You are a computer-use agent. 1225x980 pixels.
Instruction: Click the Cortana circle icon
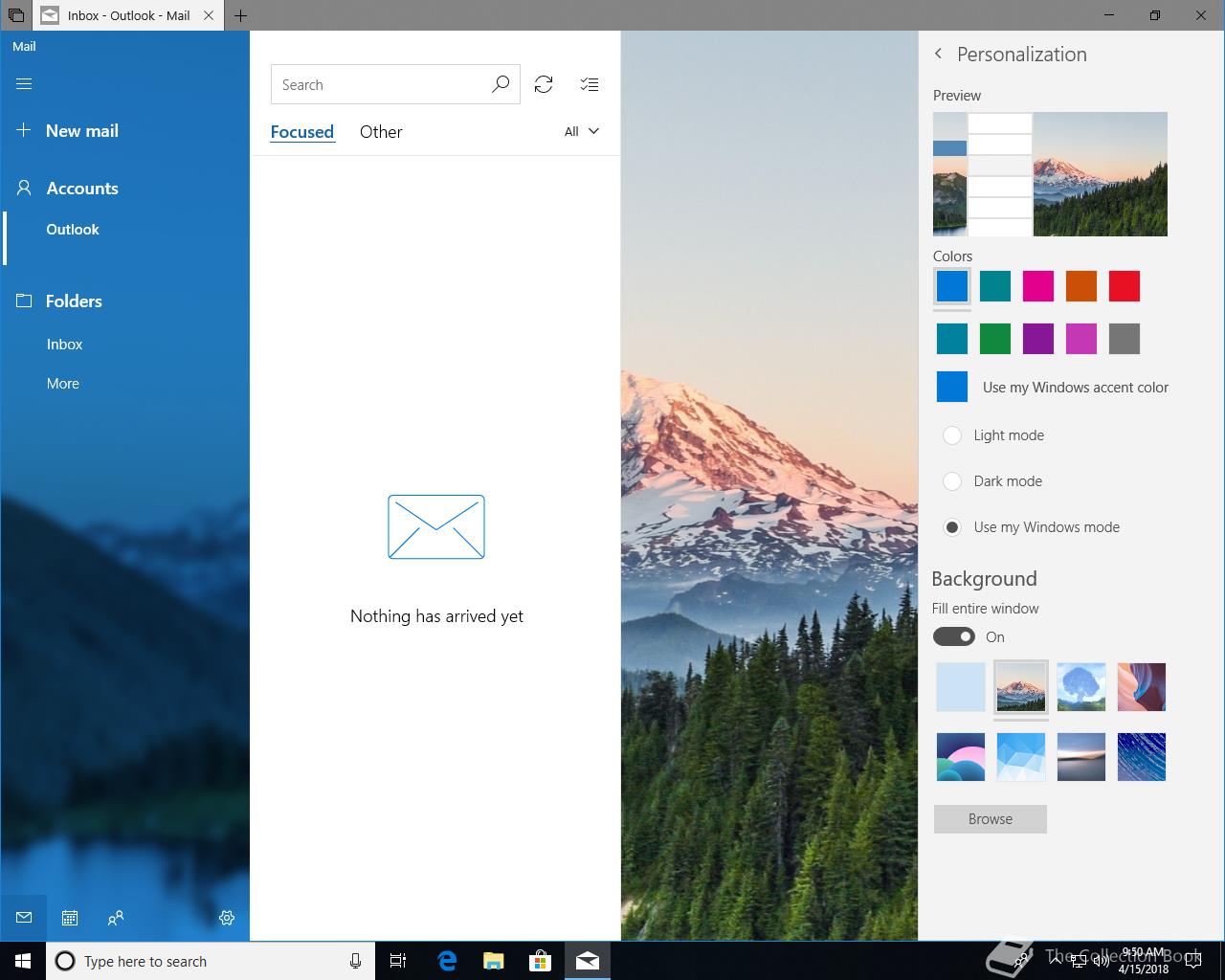[x=65, y=961]
